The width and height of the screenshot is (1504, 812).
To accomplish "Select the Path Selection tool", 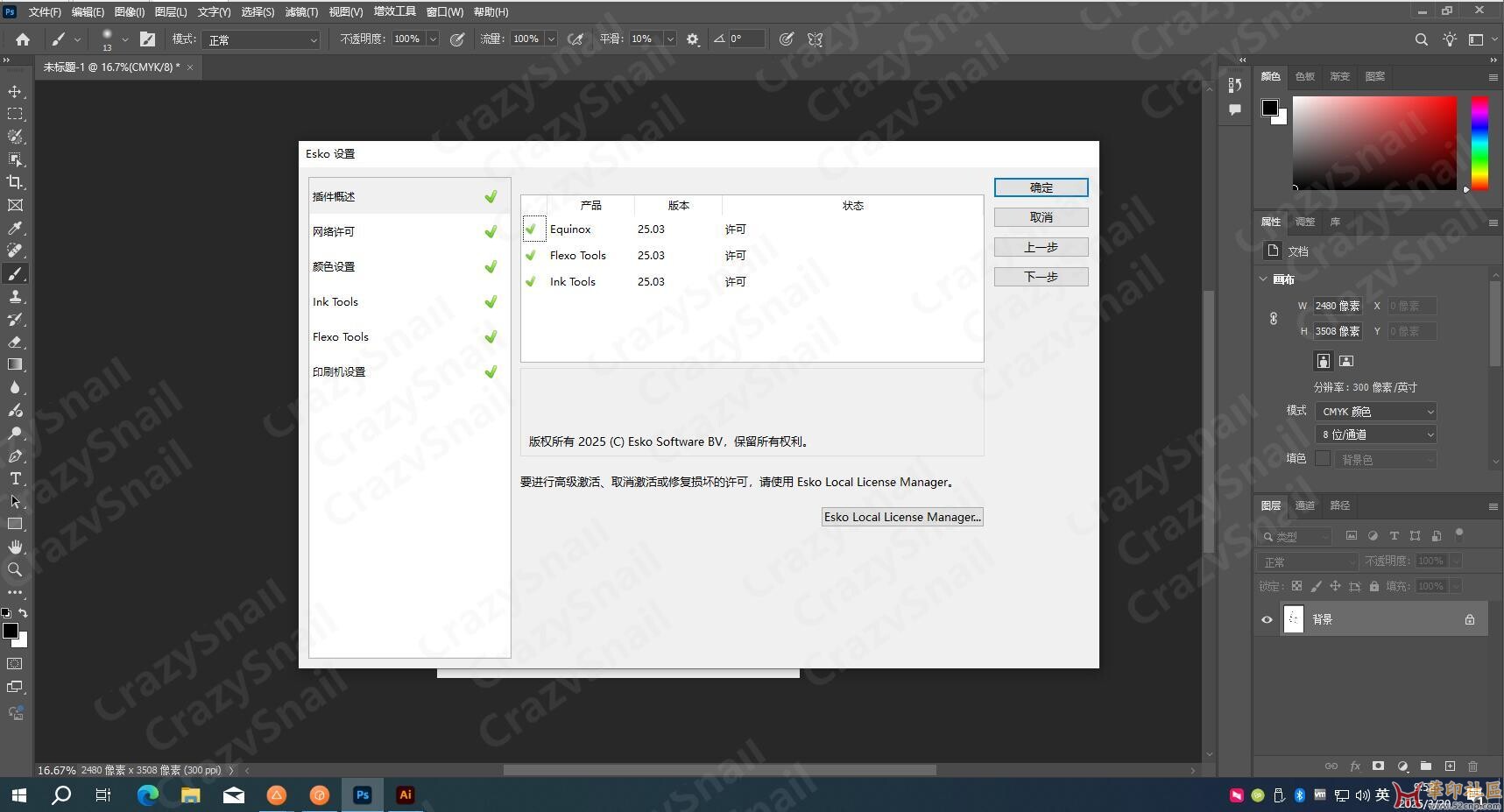I will (x=15, y=501).
